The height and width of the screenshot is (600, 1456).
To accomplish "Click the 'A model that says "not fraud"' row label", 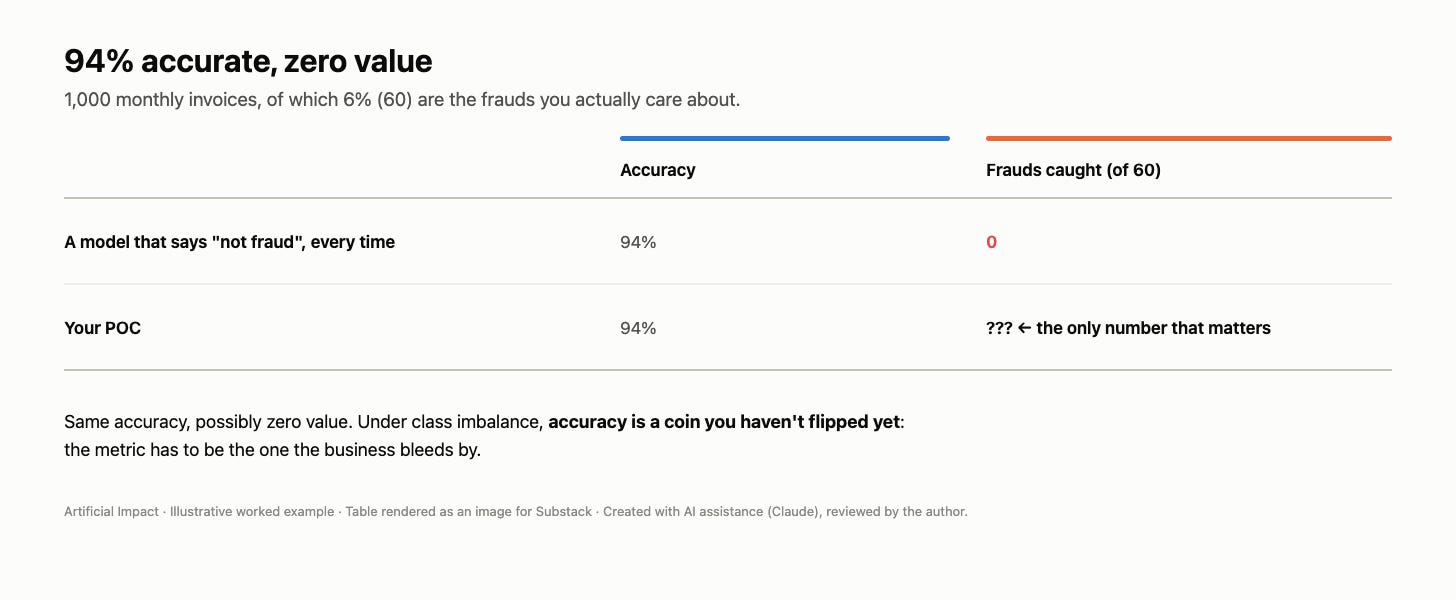I will click(229, 242).
